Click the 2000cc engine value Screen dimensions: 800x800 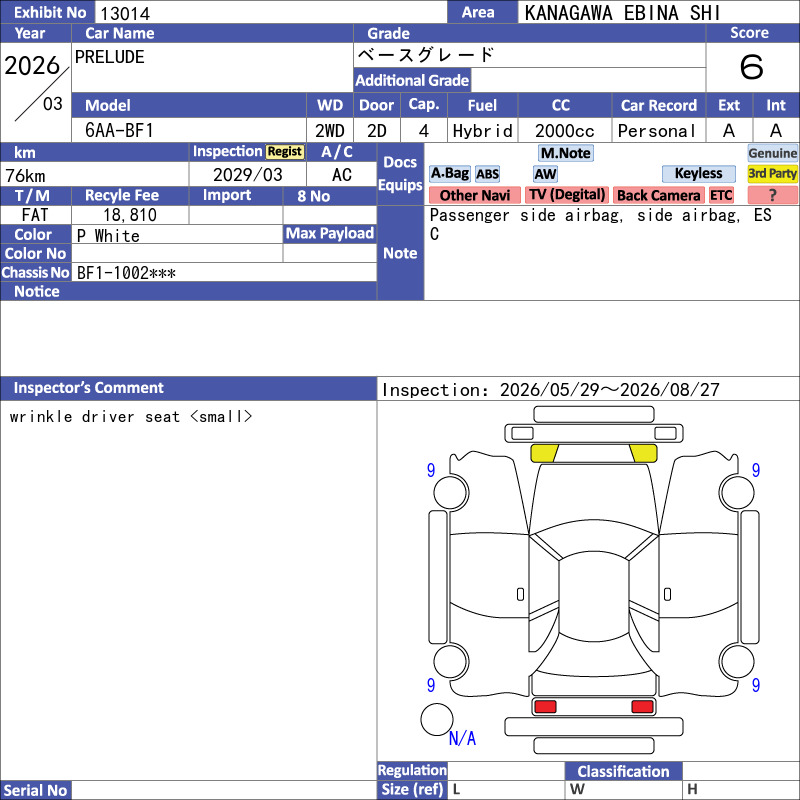(x=564, y=131)
